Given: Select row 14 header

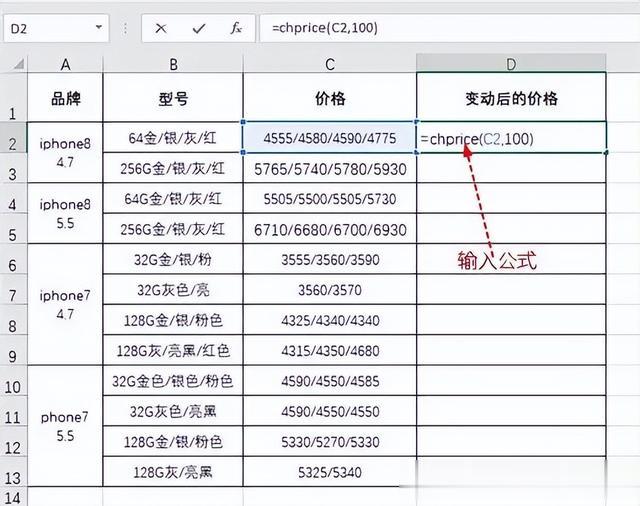Looking at the screenshot, I should [13, 497].
